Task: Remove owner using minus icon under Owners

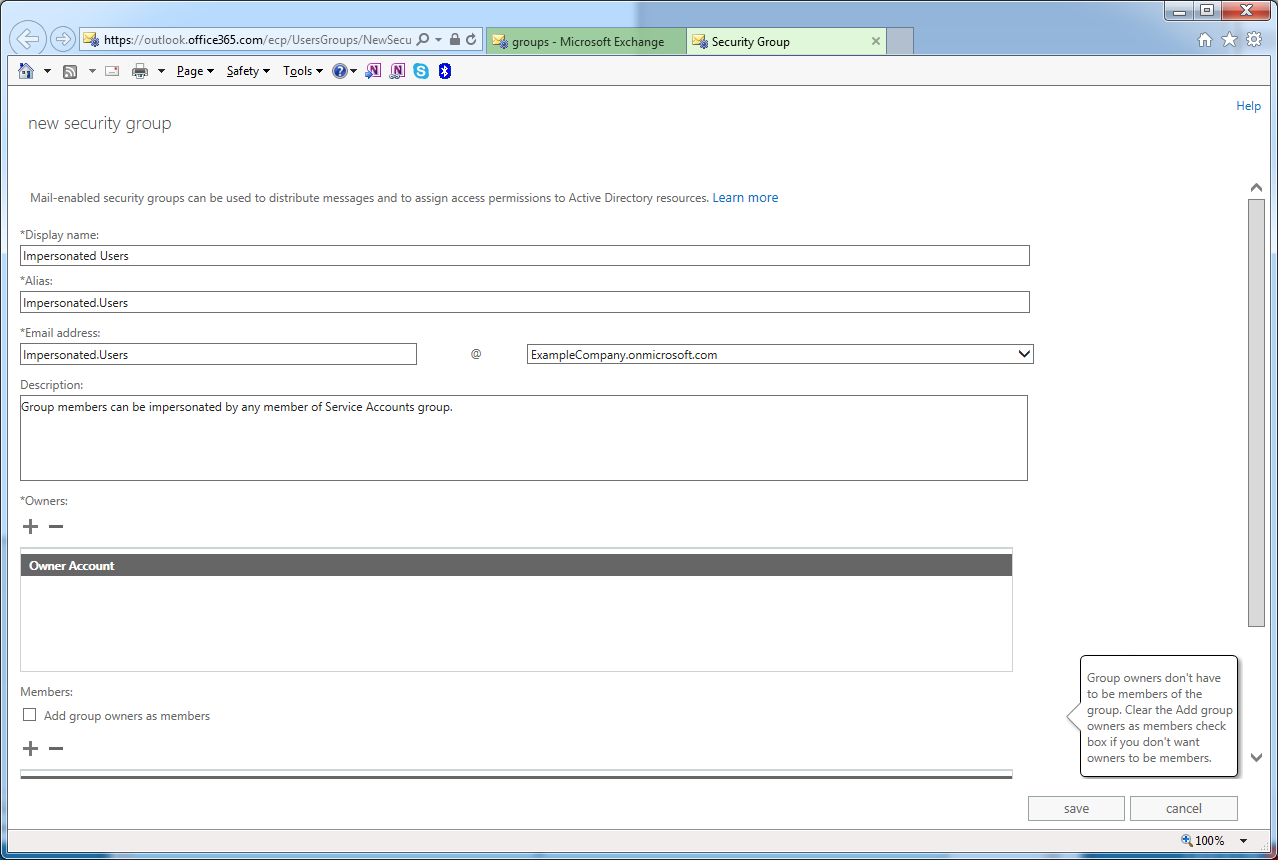Action: click(x=56, y=527)
